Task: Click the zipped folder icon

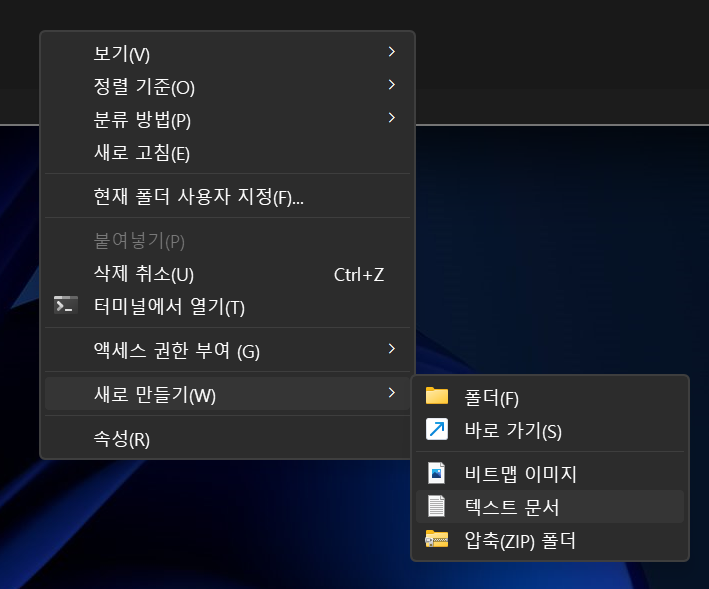Action: click(x=437, y=539)
